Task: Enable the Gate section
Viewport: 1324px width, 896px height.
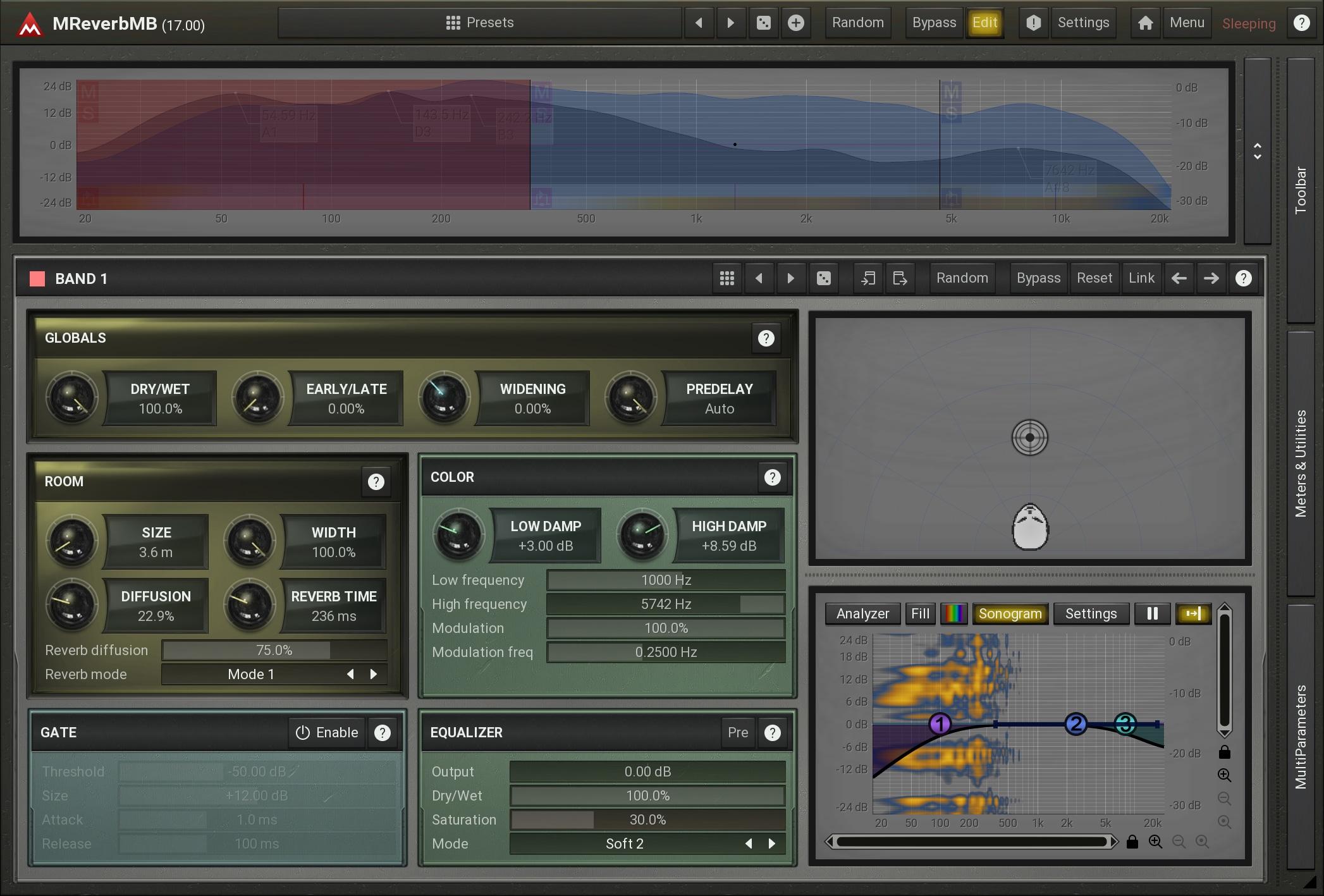Action: tap(327, 732)
